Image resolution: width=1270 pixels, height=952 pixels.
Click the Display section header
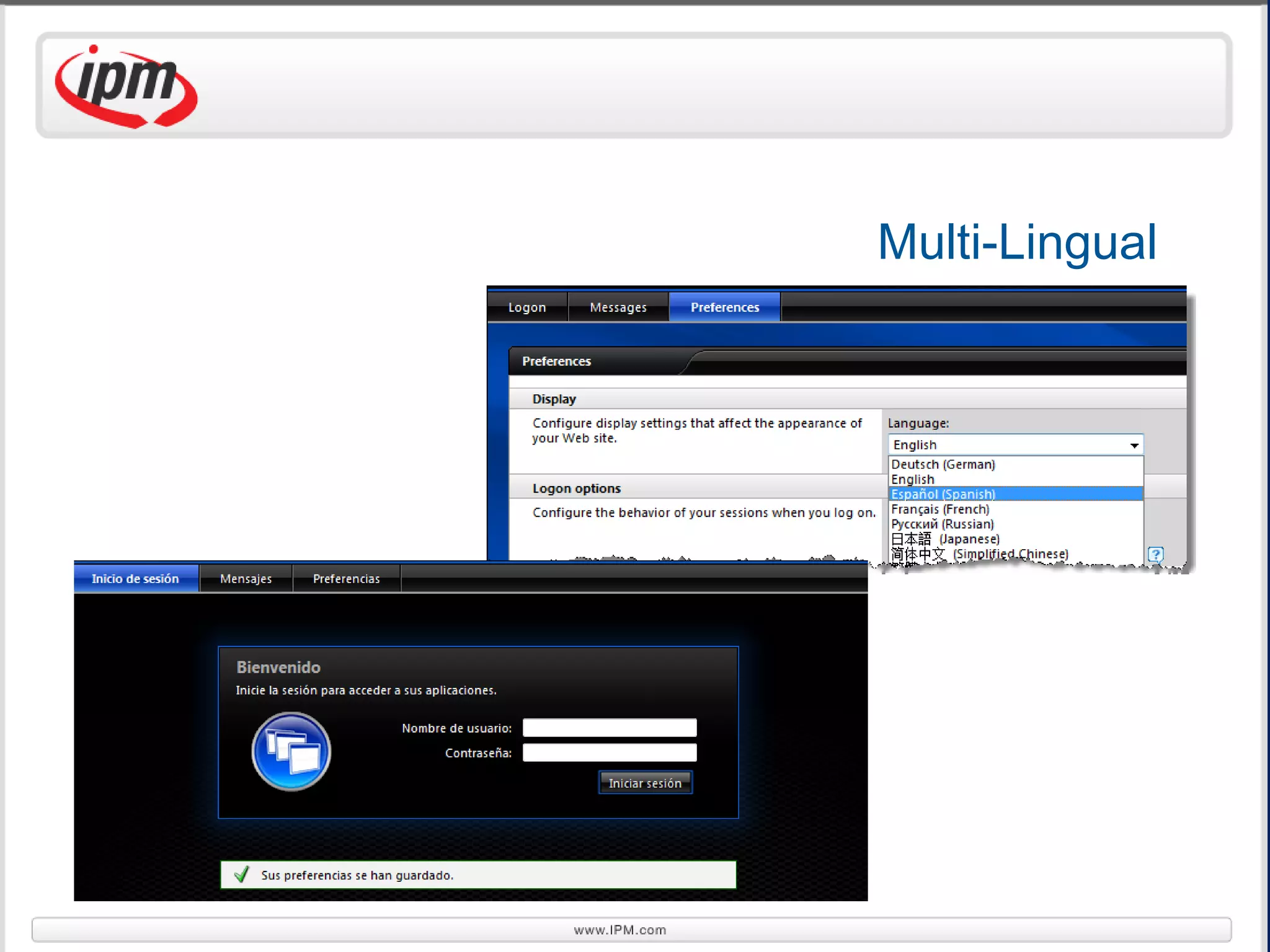(x=554, y=399)
